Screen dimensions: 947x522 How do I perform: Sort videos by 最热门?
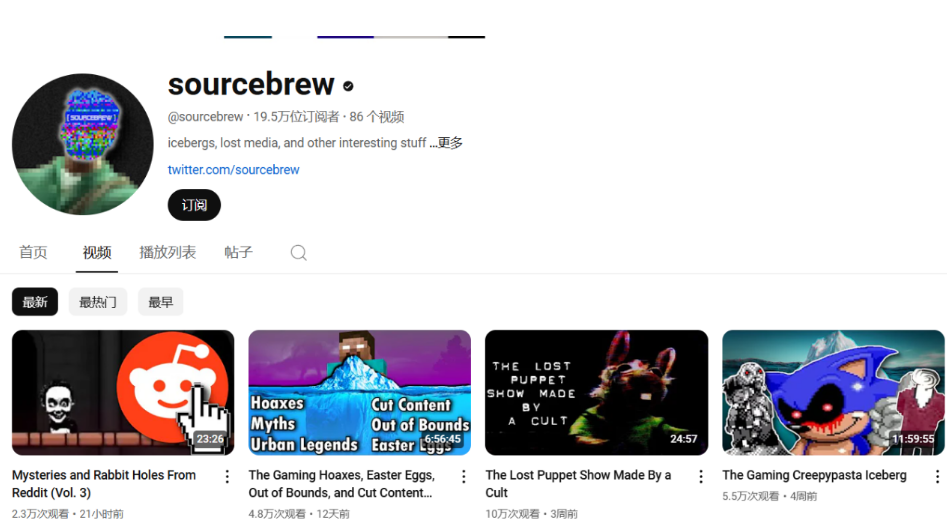[98, 301]
